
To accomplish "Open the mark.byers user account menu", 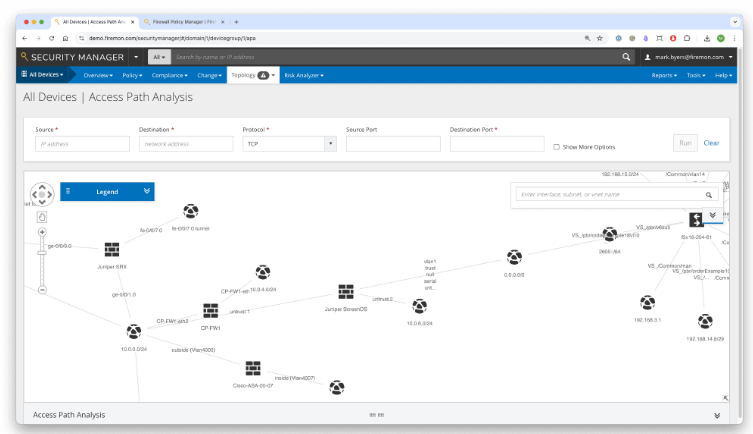I will pos(689,57).
